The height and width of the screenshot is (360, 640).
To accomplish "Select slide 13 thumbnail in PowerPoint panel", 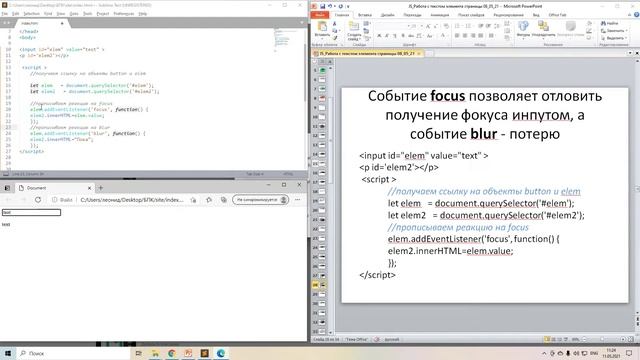I will pos(322,145).
